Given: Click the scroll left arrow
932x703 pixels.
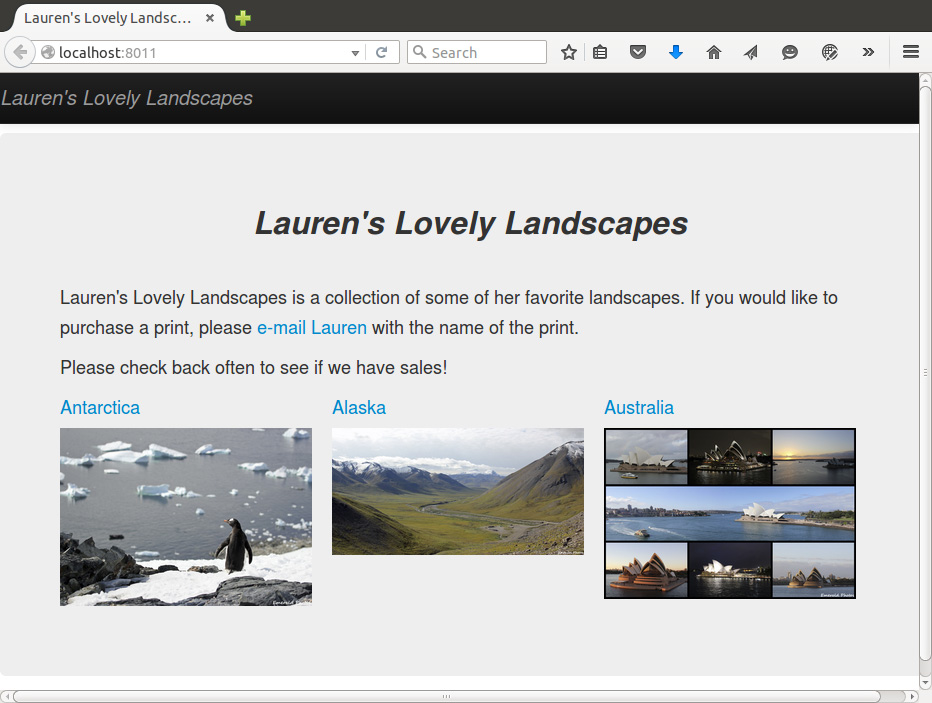Looking at the screenshot, I should pos(5,696).
